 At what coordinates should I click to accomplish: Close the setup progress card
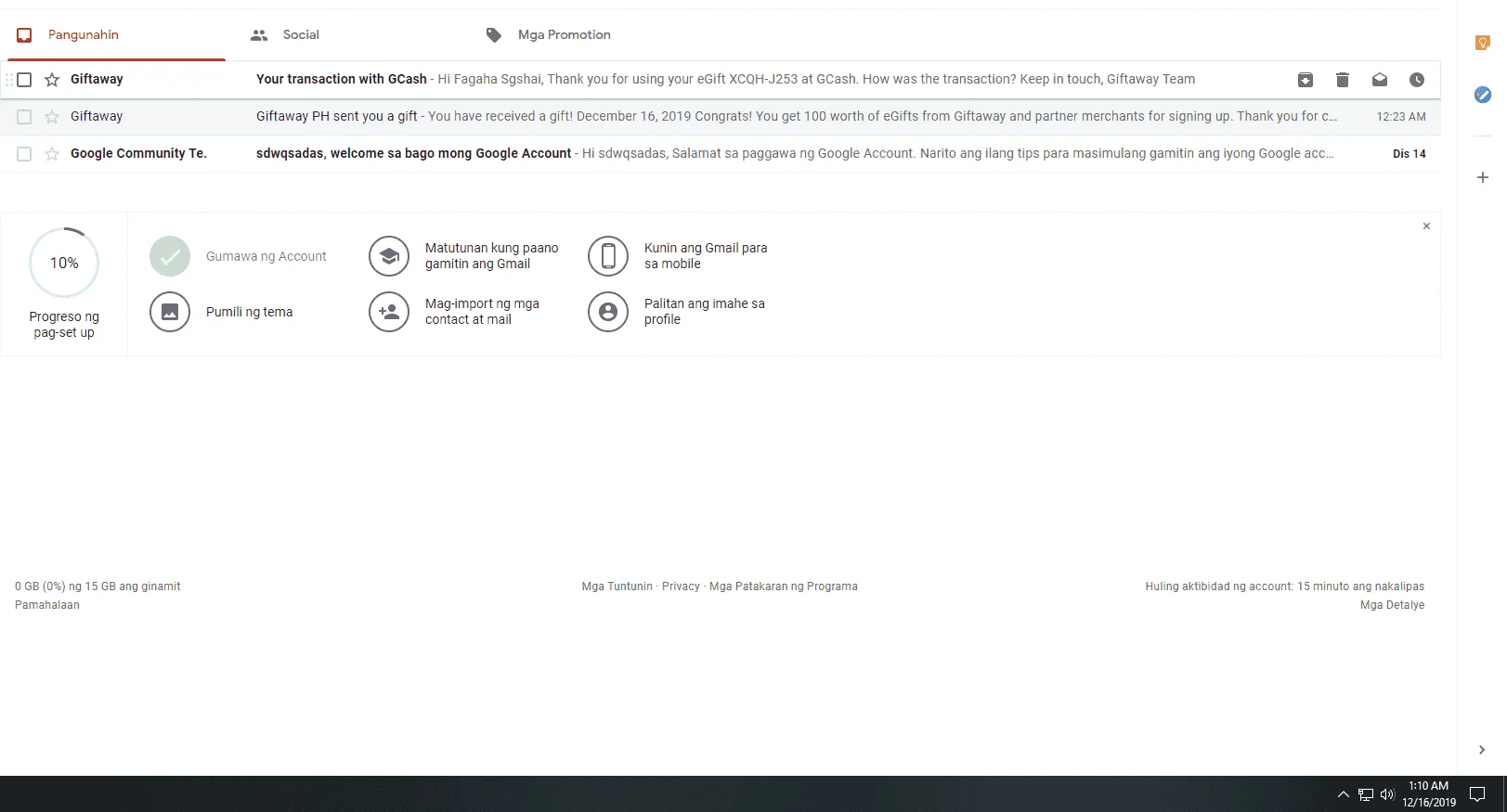pos(1426,226)
